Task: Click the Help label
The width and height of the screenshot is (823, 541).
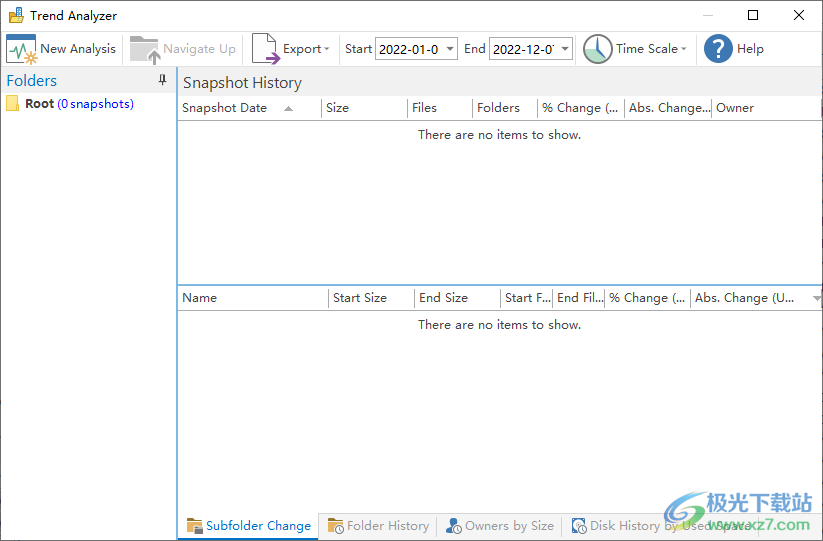Action: [x=750, y=49]
